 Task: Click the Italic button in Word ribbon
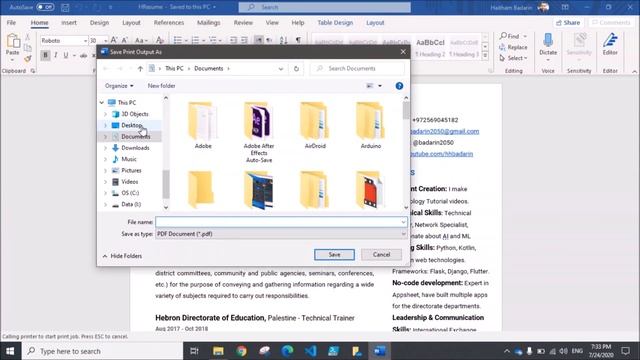[x=56, y=55]
